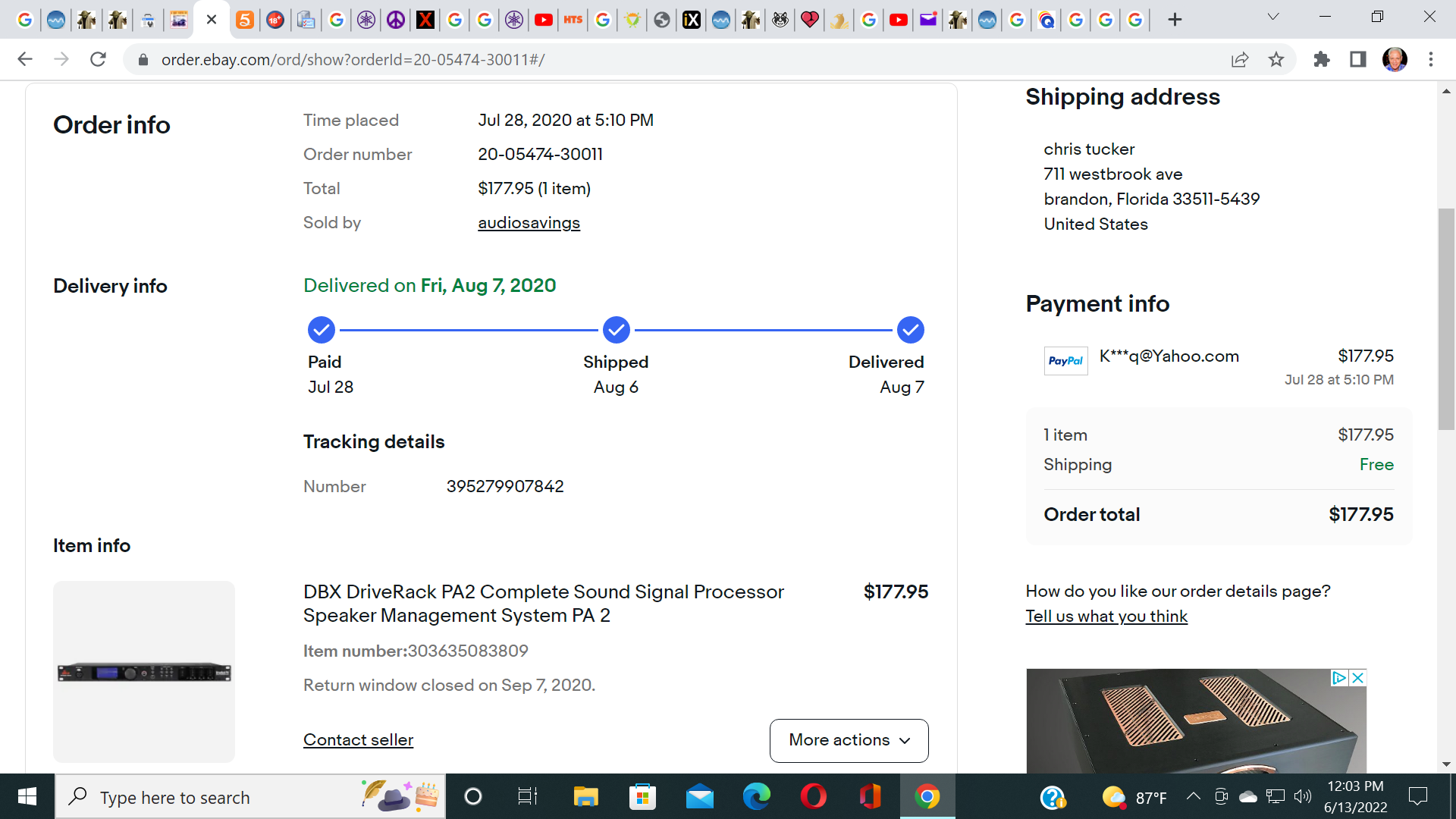This screenshot has width=1456, height=819.
Task: Click the DBX DriveRack product thumbnail
Action: click(x=144, y=672)
